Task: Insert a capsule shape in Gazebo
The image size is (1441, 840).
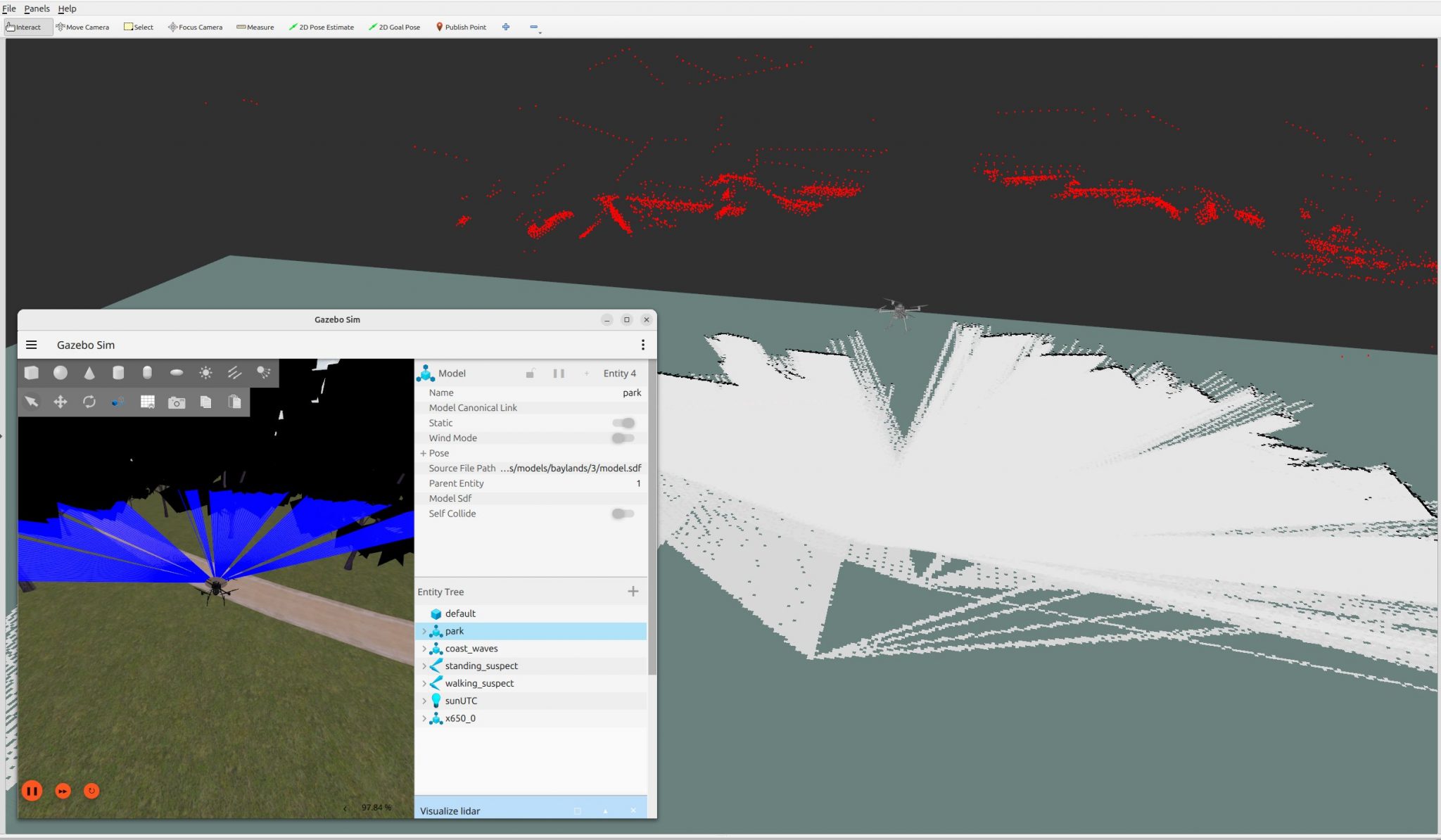Action: 147,373
